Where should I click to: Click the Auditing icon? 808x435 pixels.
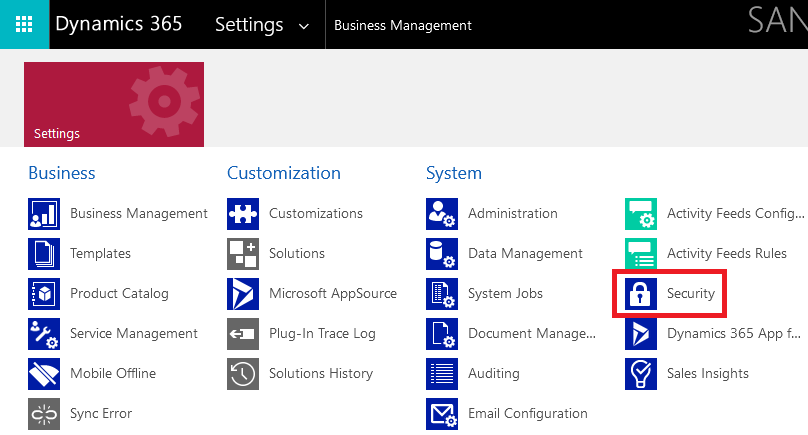[x=442, y=374]
